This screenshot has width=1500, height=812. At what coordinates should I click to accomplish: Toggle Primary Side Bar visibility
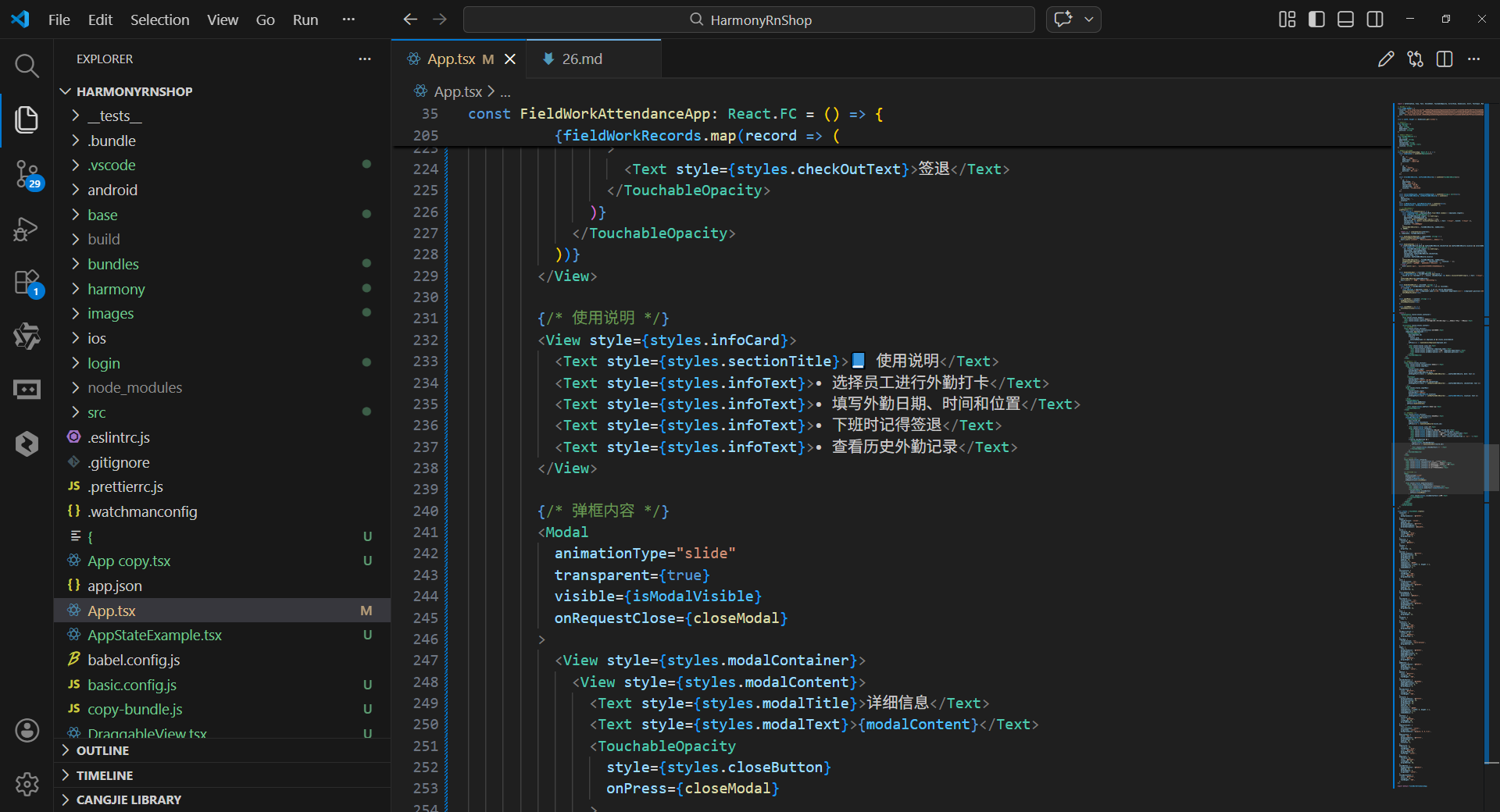[x=1316, y=20]
